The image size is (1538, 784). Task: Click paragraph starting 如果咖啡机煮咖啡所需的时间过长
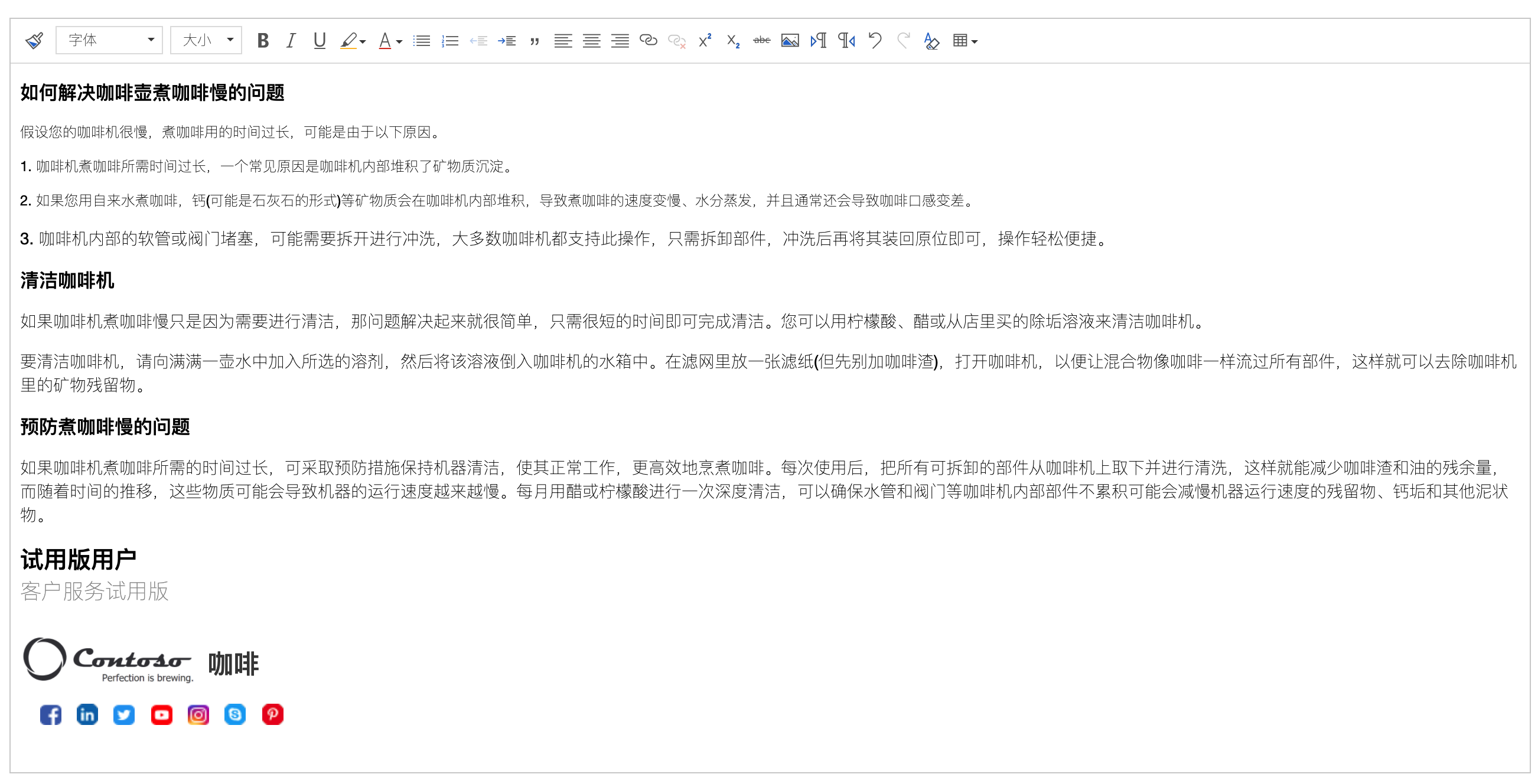click(765, 491)
